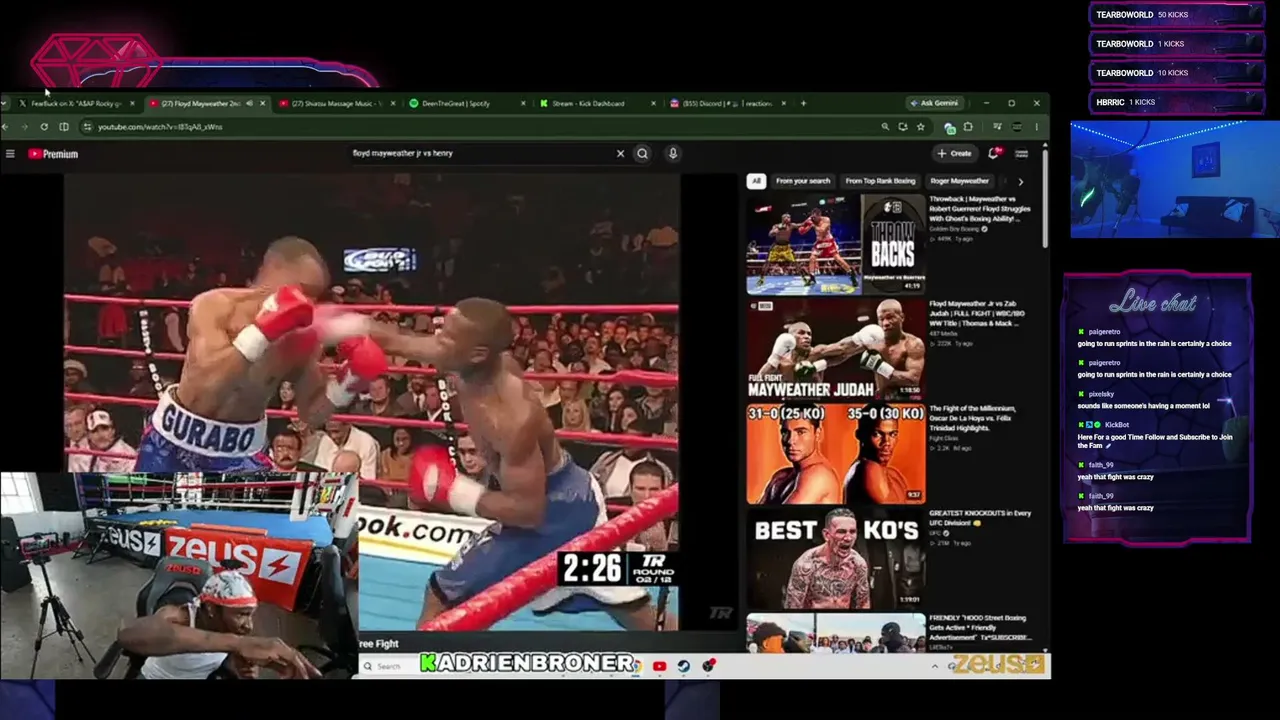
Task: Click the browser address bar URL
Action: pos(160,127)
